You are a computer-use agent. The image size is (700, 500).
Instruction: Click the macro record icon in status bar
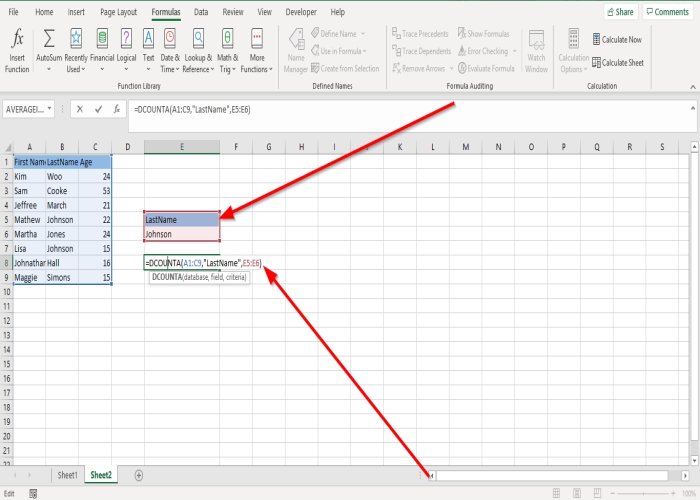pos(33,493)
